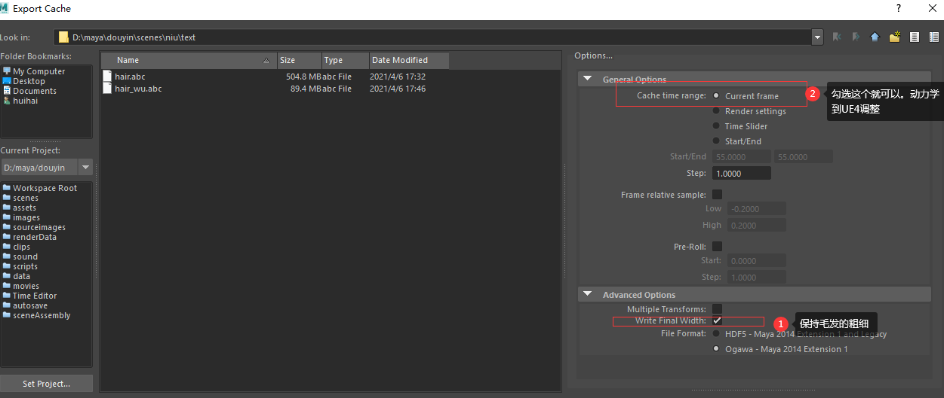Viewport: 944px width, 398px height.
Task: Sort files by Size column
Action: [x=299, y=60]
